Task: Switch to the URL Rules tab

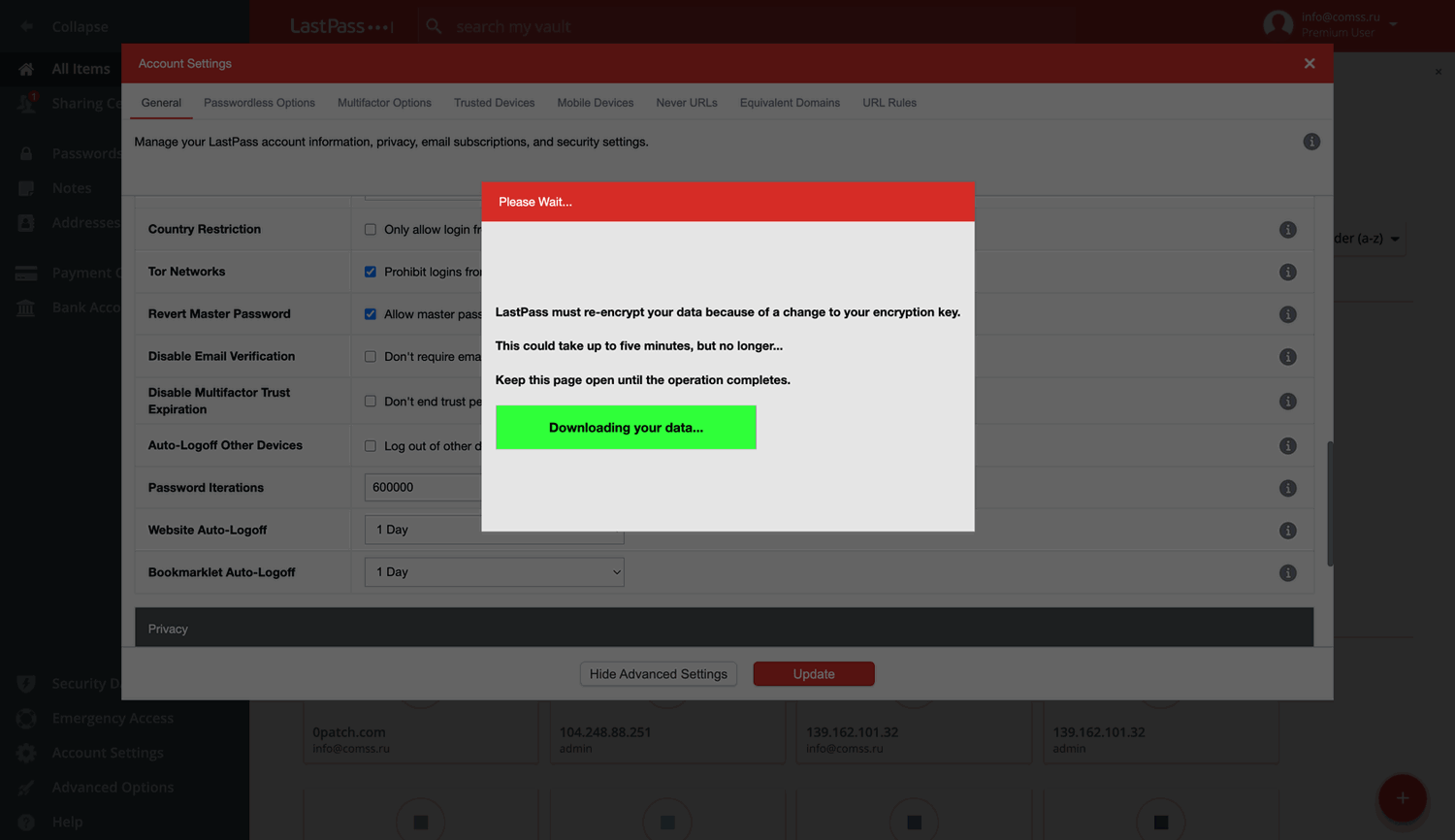Action: pyautogui.click(x=889, y=103)
